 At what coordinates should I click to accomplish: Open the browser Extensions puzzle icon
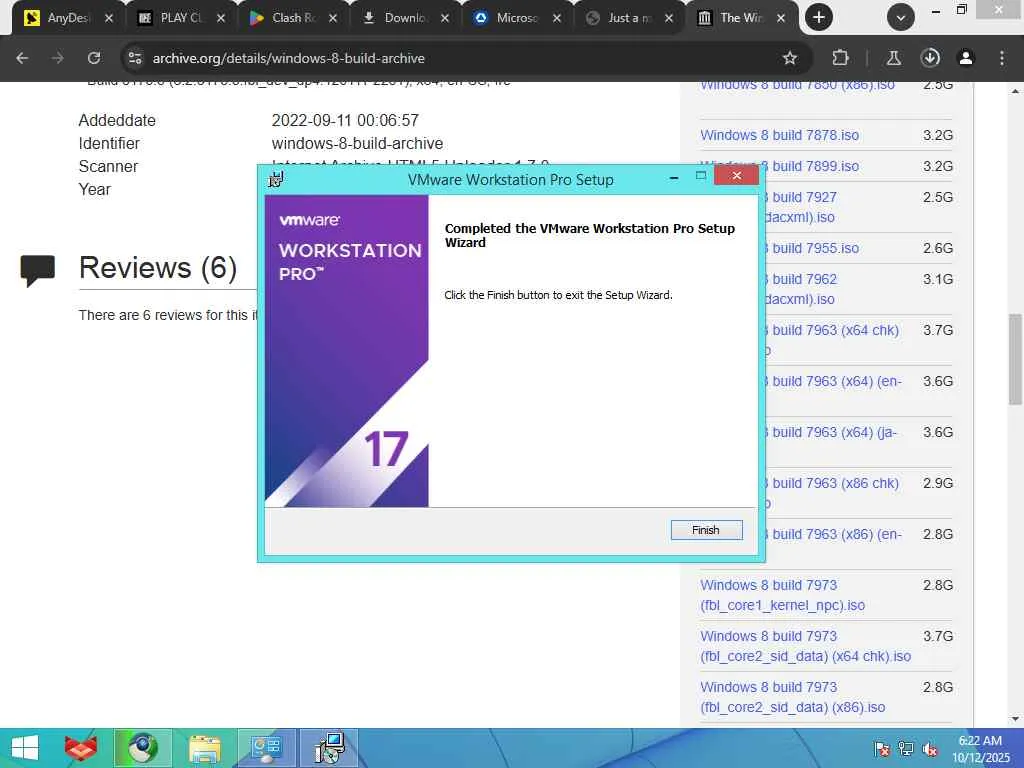840,58
